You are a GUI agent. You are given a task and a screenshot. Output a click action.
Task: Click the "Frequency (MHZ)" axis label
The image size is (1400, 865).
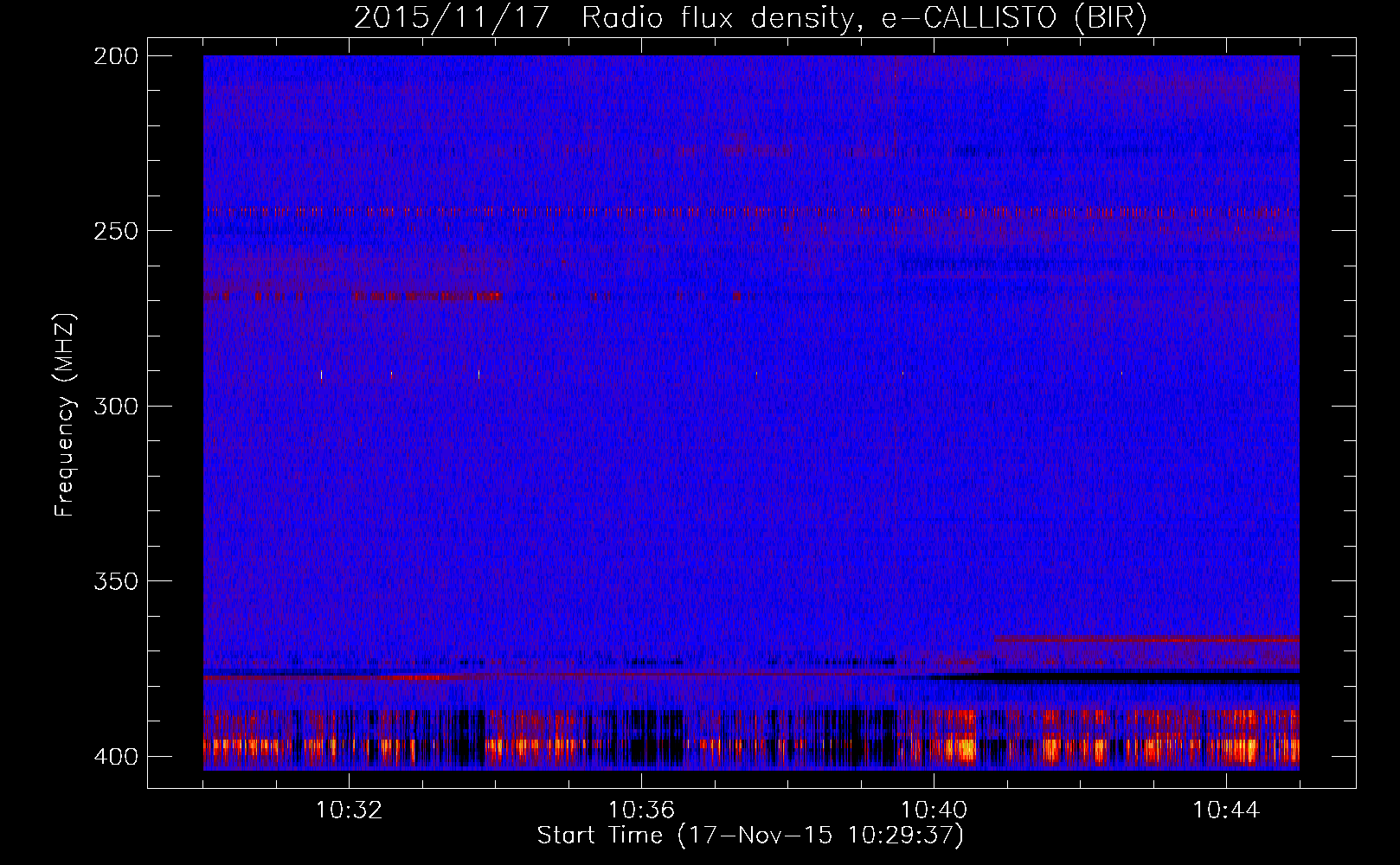point(65,414)
